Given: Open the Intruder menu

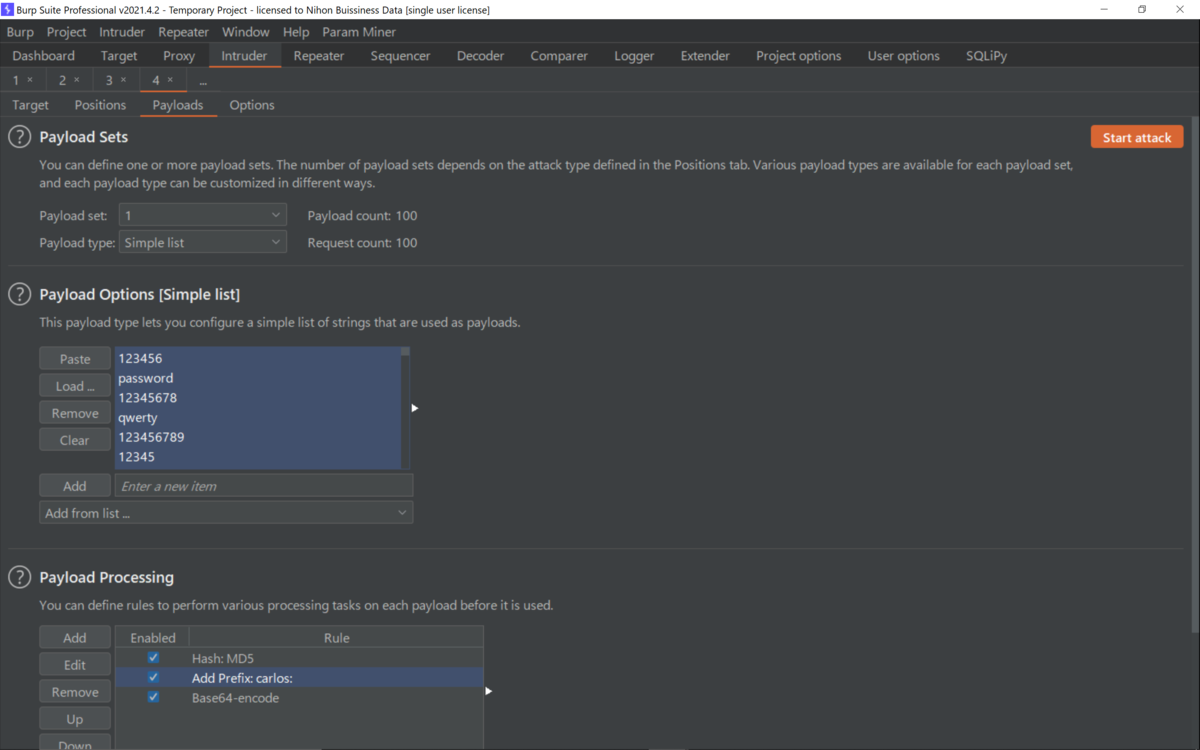Looking at the screenshot, I should (122, 32).
